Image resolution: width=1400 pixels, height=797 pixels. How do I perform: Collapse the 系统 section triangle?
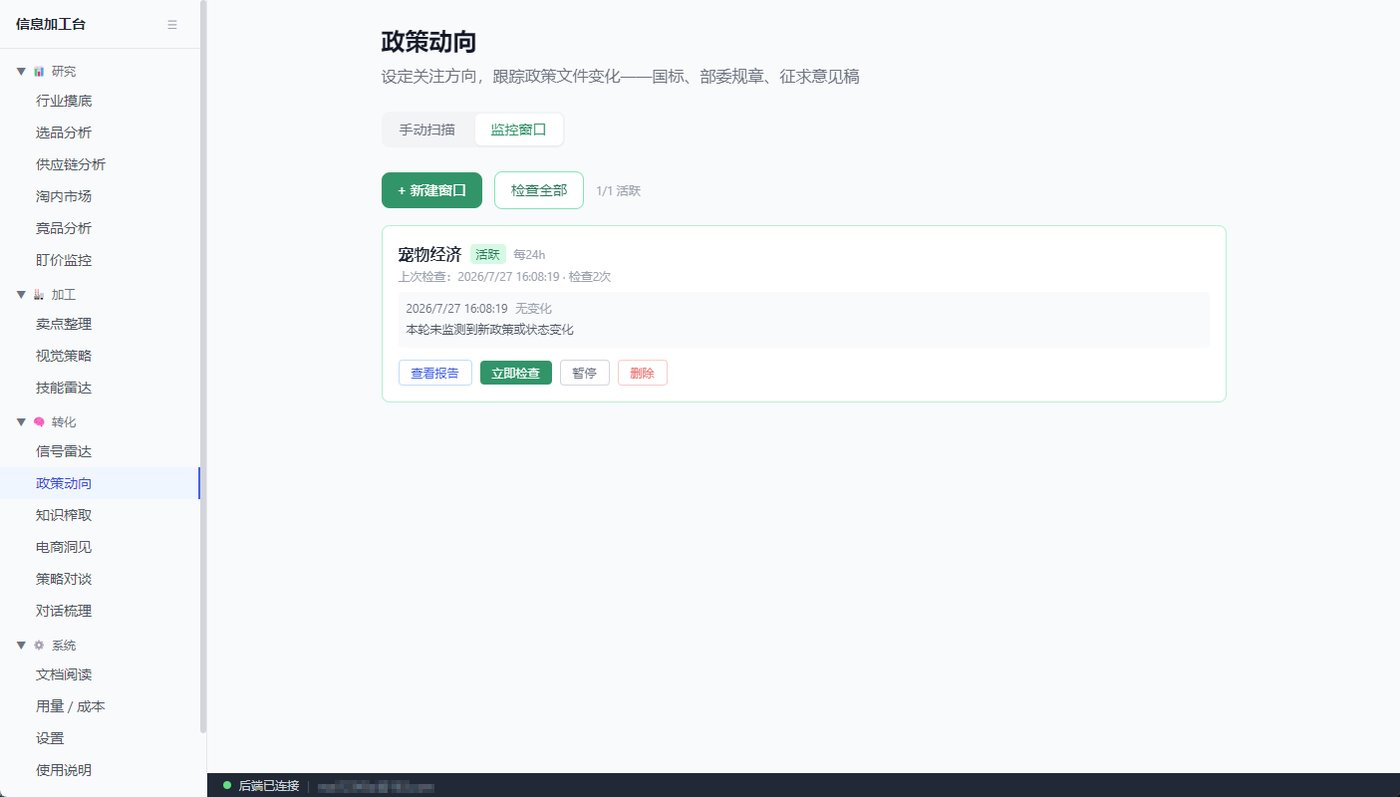21,645
